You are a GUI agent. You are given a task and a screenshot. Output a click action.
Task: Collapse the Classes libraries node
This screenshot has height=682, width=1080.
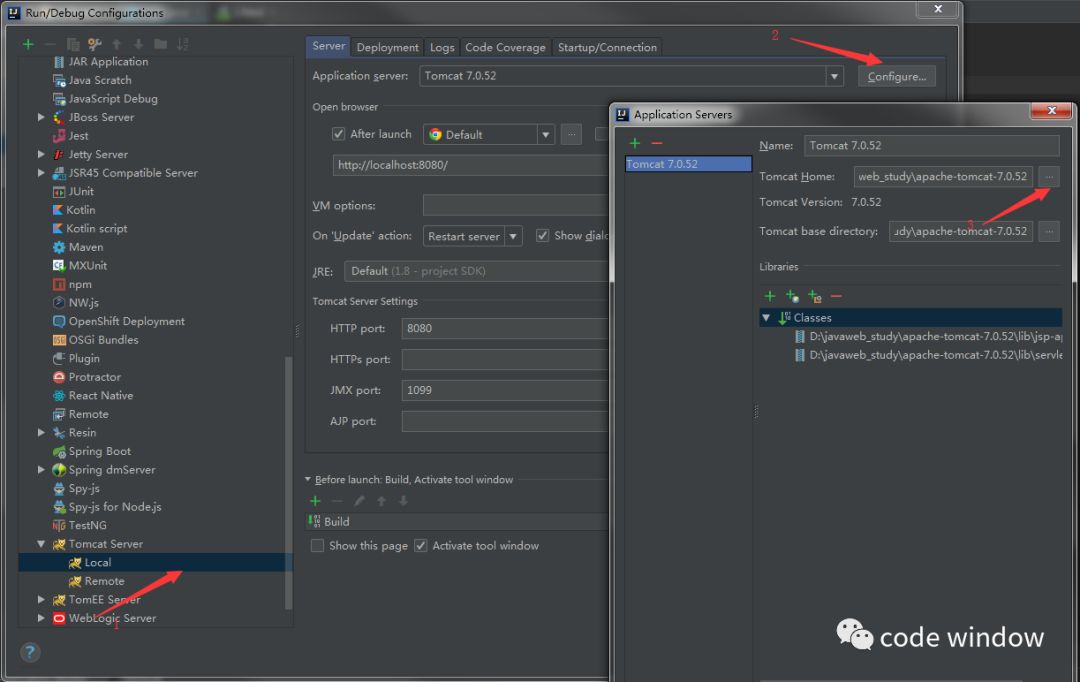[766, 318]
